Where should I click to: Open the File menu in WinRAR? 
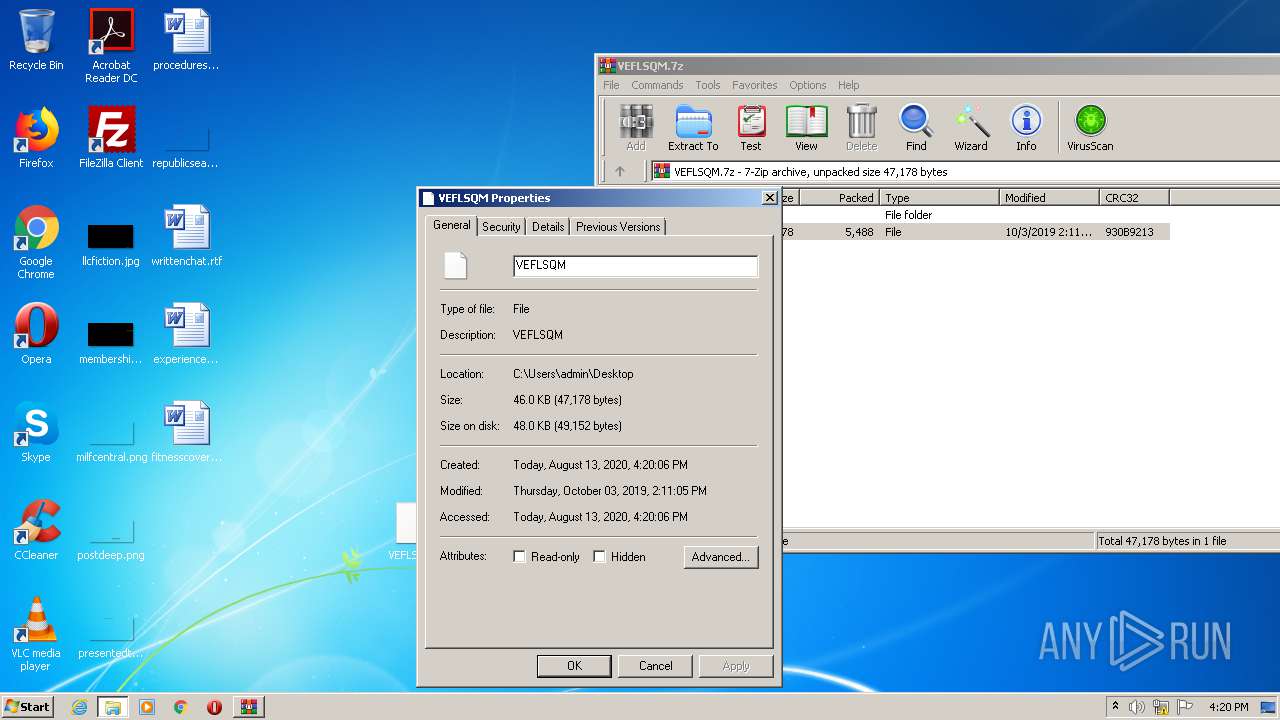click(611, 85)
